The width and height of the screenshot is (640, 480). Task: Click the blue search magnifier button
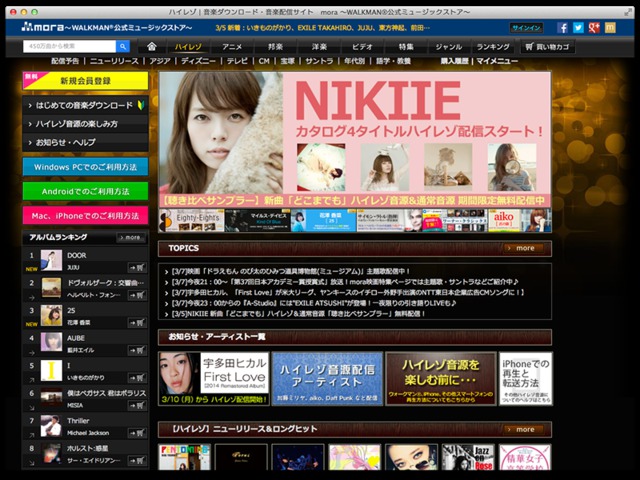tap(123, 46)
